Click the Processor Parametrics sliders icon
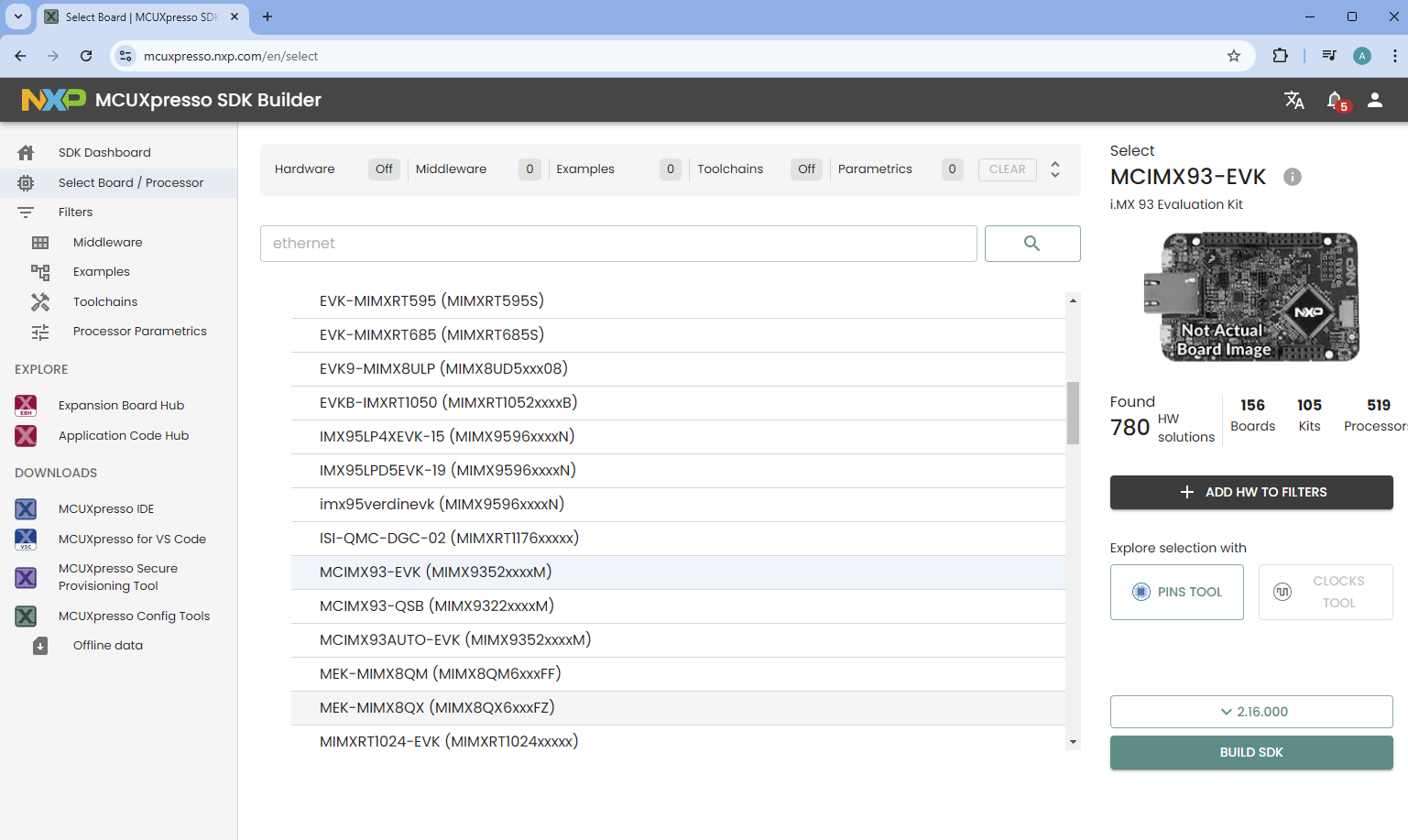Image resolution: width=1408 pixels, height=840 pixels. pos(40,332)
